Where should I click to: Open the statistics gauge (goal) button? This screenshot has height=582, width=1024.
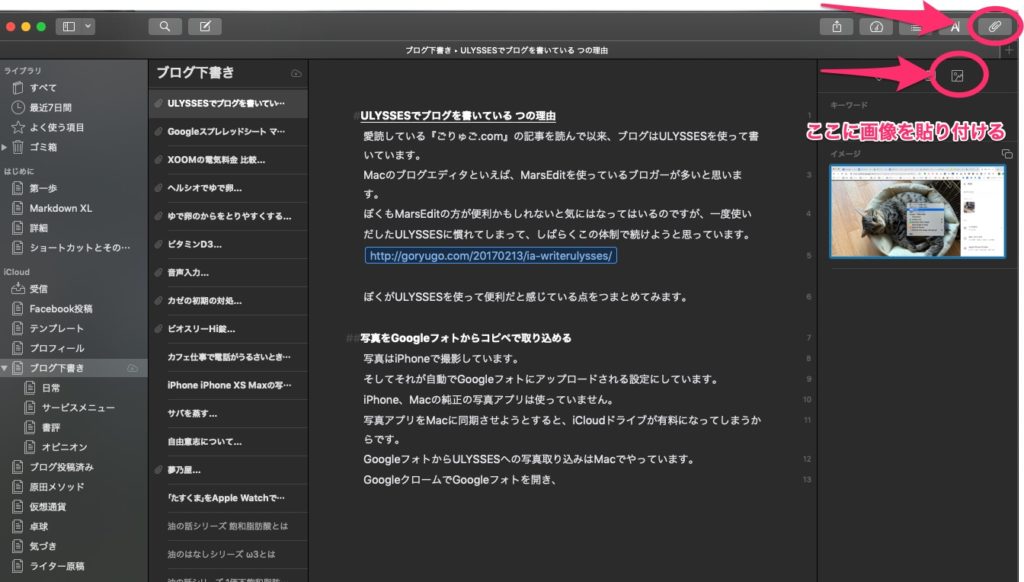[x=876, y=27]
